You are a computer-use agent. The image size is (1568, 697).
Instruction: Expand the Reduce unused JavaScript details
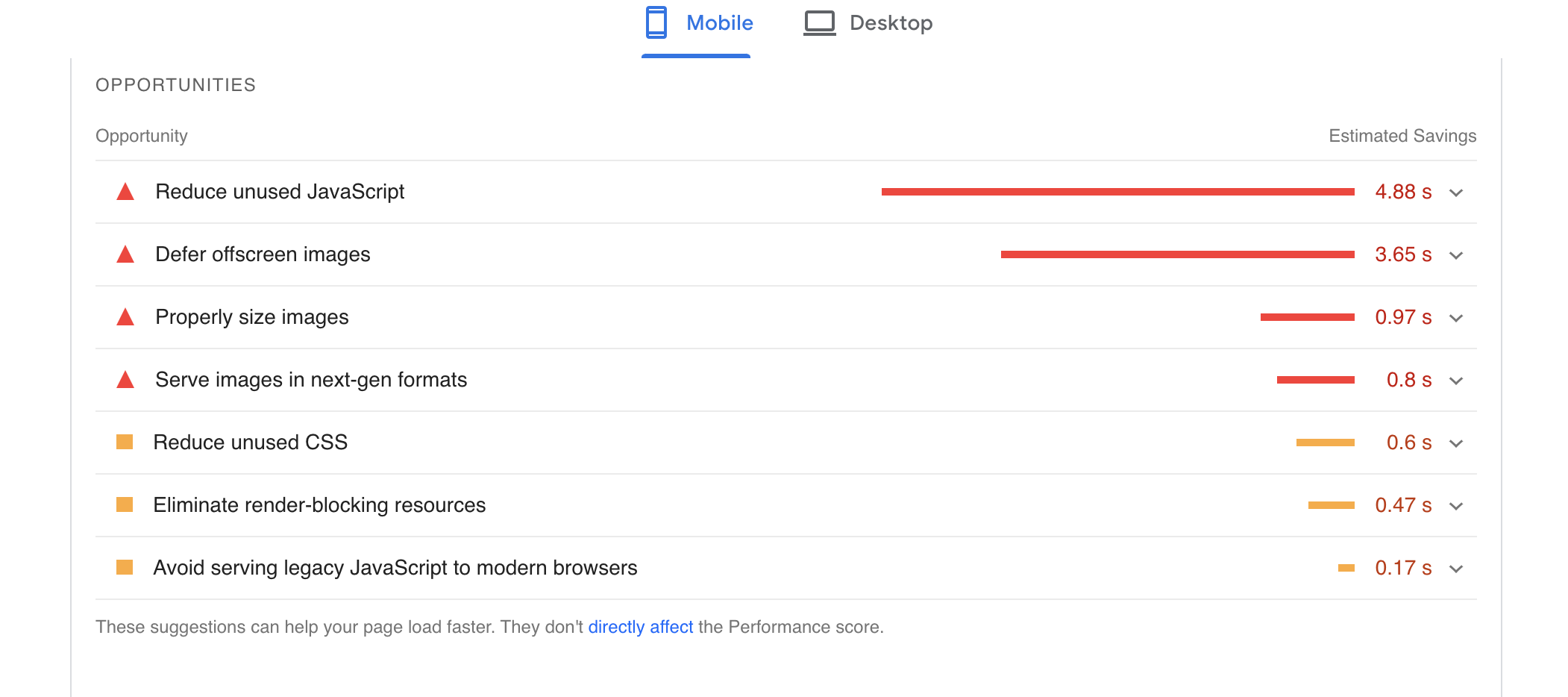pyautogui.click(x=1455, y=193)
